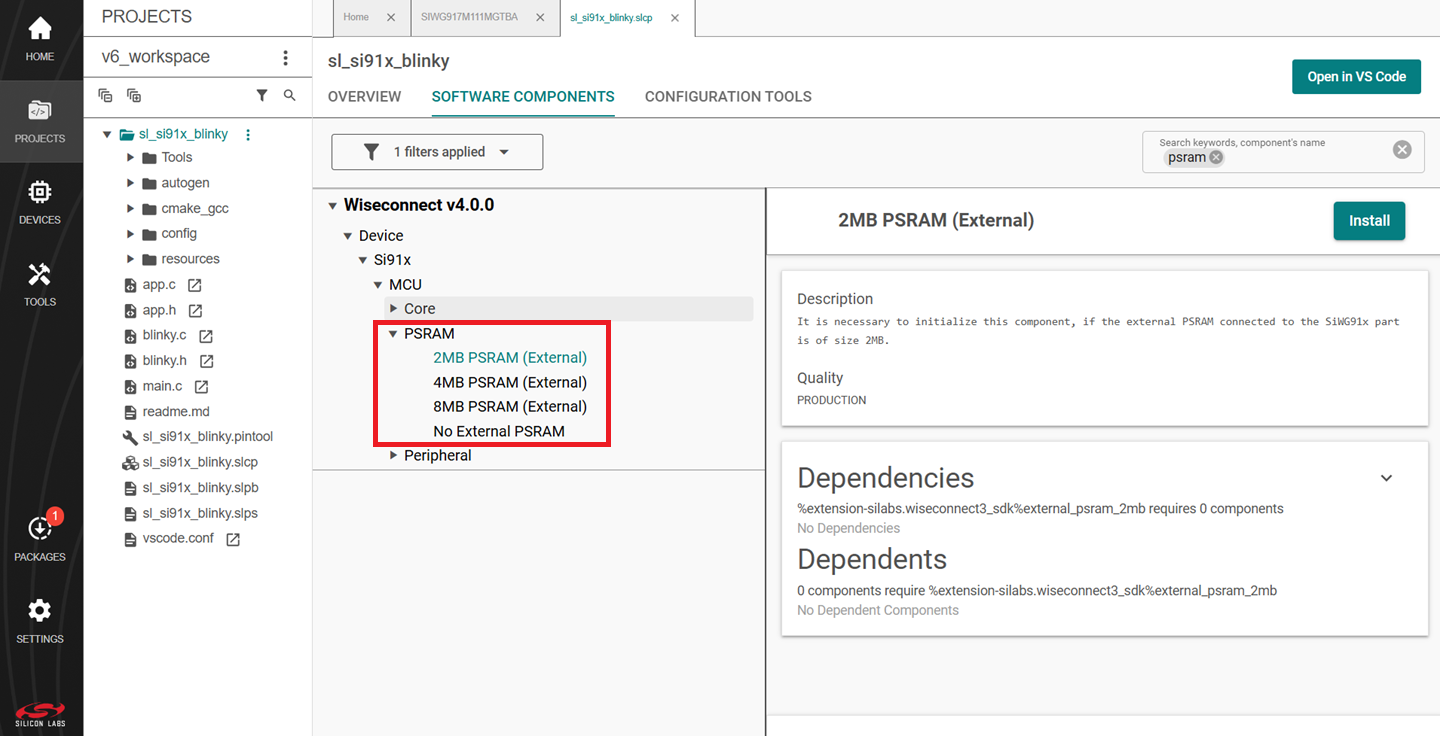This screenshot has width=1440, height=736.
Task: Install the 2MB PSRAM component
Action: click(x=1368, y=221)
